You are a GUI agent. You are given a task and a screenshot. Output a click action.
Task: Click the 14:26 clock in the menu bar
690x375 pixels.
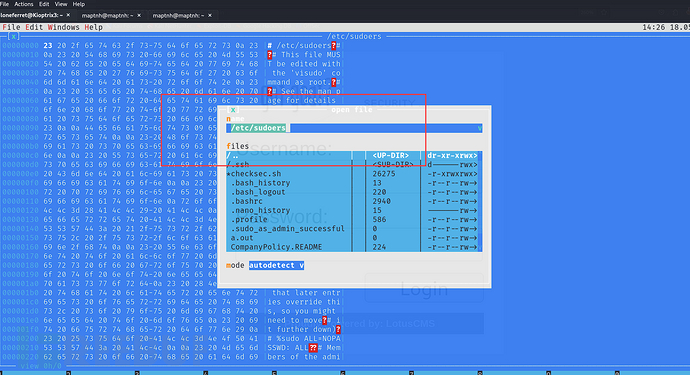pos(653,27)
